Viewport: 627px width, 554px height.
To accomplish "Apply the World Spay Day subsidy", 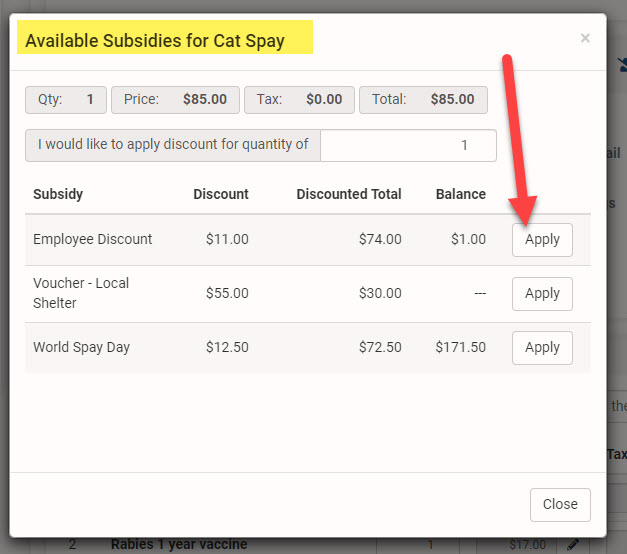I will coord(542,347).
